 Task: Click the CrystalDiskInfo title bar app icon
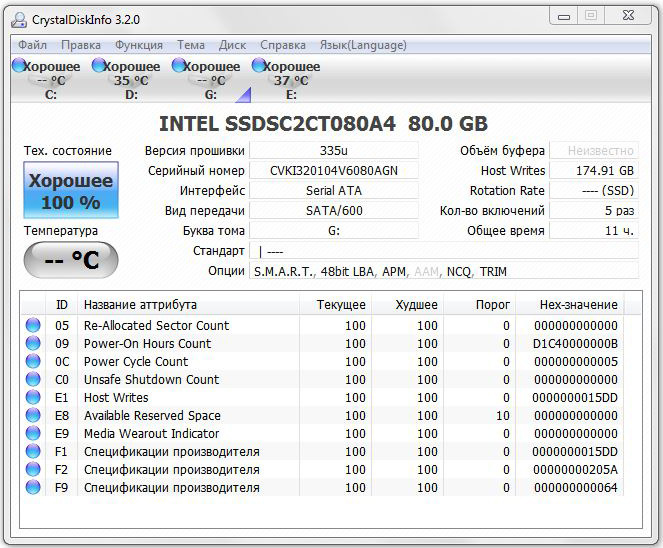coord(19,19)
